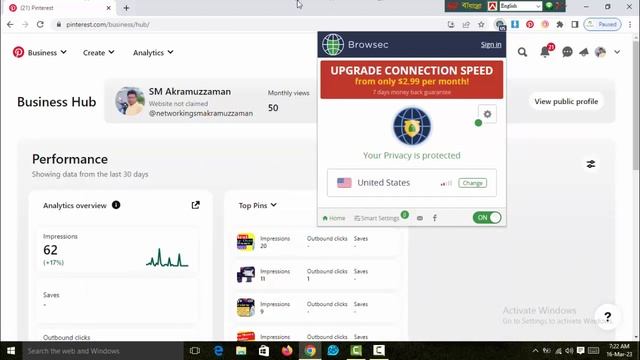This screenshot has width=640, height=360.
Task: Open the performance filter sliders icon
Action: pos(591,164)
